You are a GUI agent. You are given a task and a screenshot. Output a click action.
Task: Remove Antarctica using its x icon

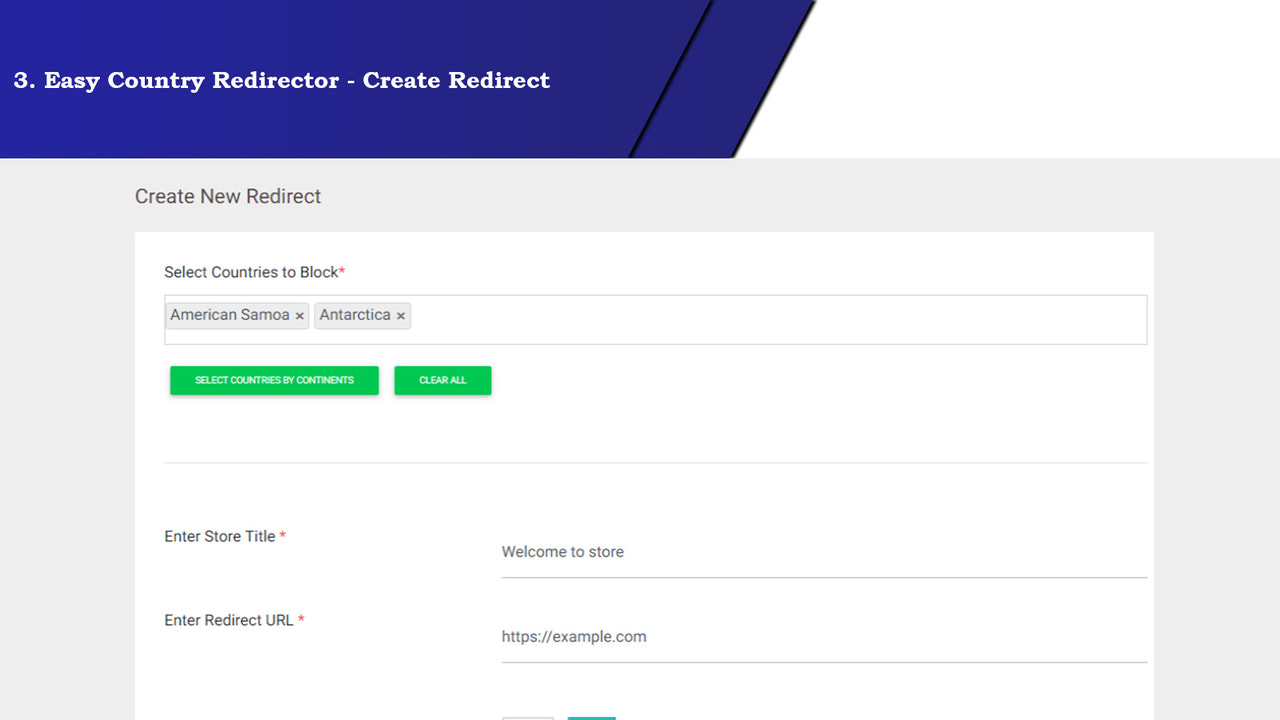click(x=400, y=316)
